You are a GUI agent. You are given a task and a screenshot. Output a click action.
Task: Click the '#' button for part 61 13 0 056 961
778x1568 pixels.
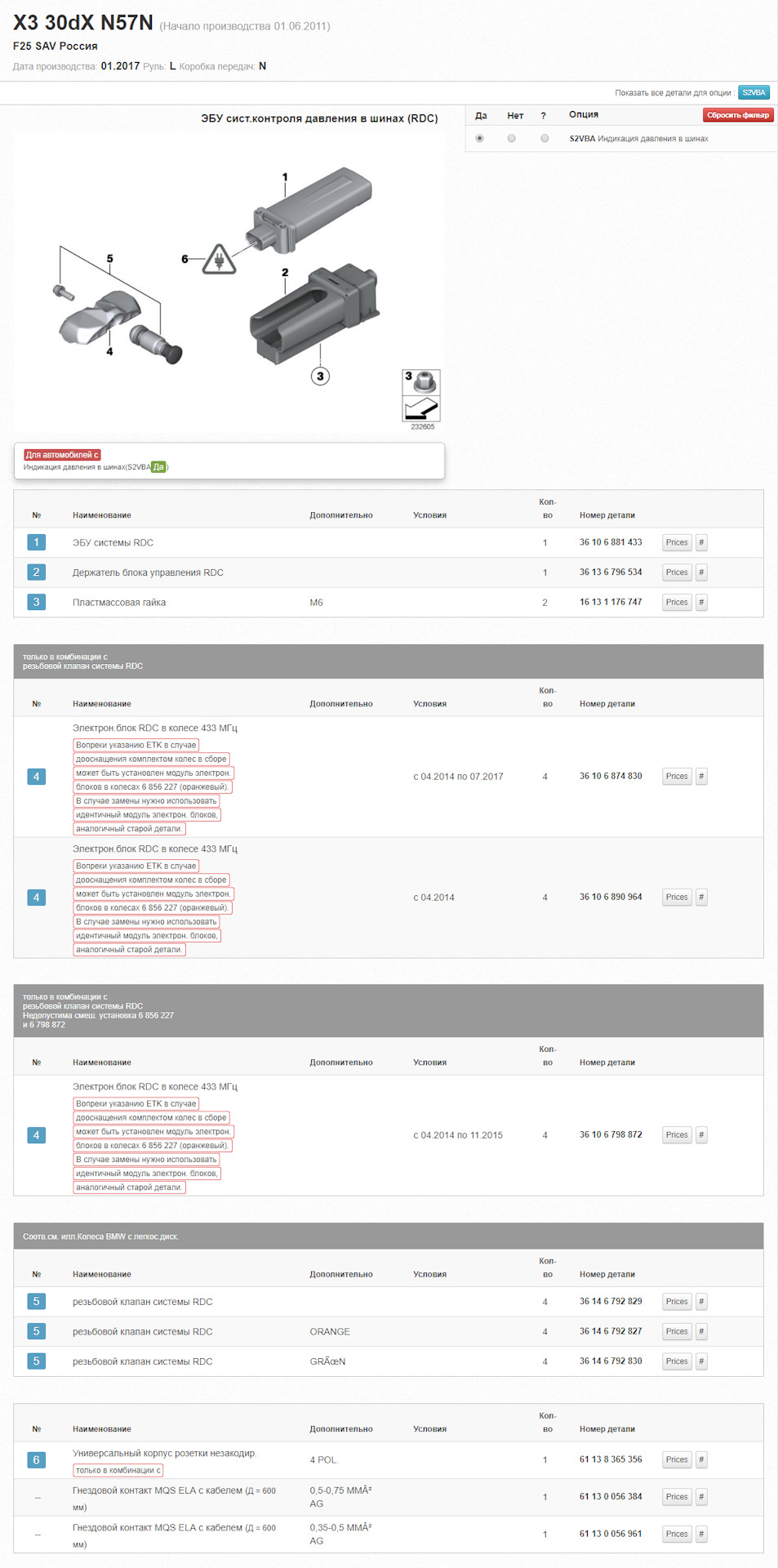[701, 1534]
